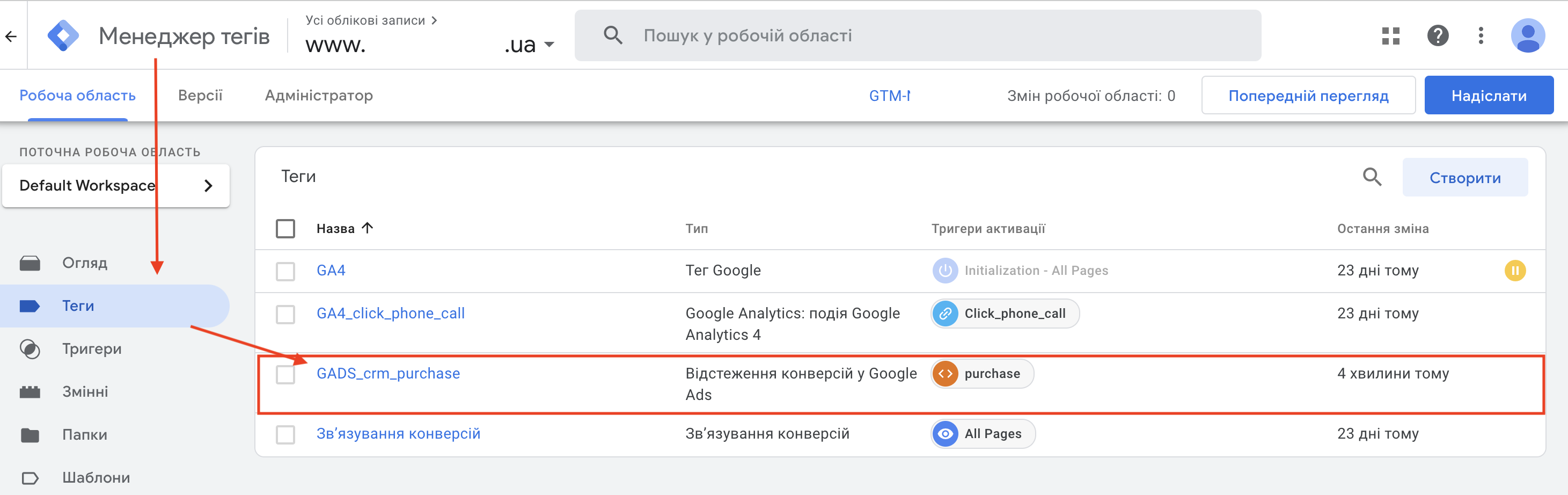Open Тригери in the sidebar
Screen dimensions: 1568x495
pyautogui.click(x=92, y=349)
